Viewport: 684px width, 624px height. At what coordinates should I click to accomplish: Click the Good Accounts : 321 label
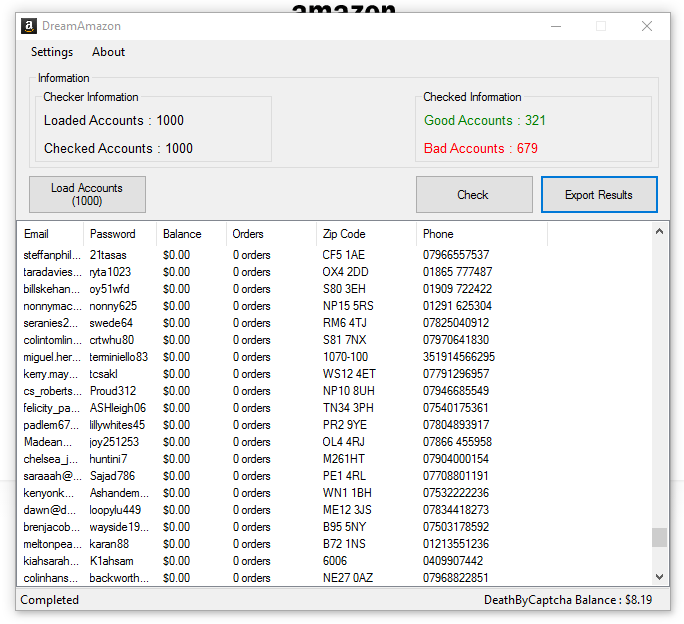[x=485, y=120]
